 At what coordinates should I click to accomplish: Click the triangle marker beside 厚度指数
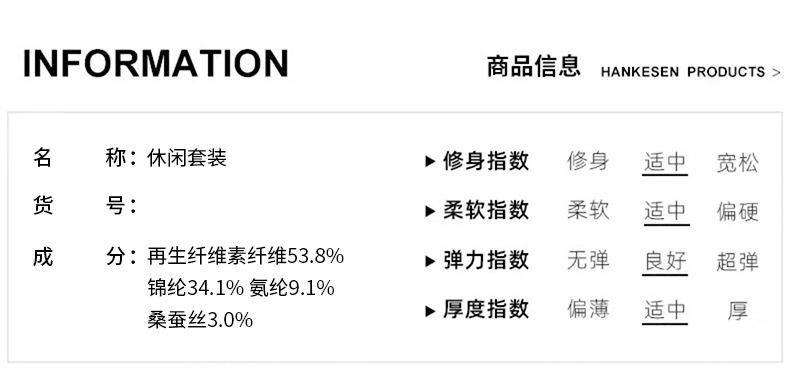(x=430, y=311)
